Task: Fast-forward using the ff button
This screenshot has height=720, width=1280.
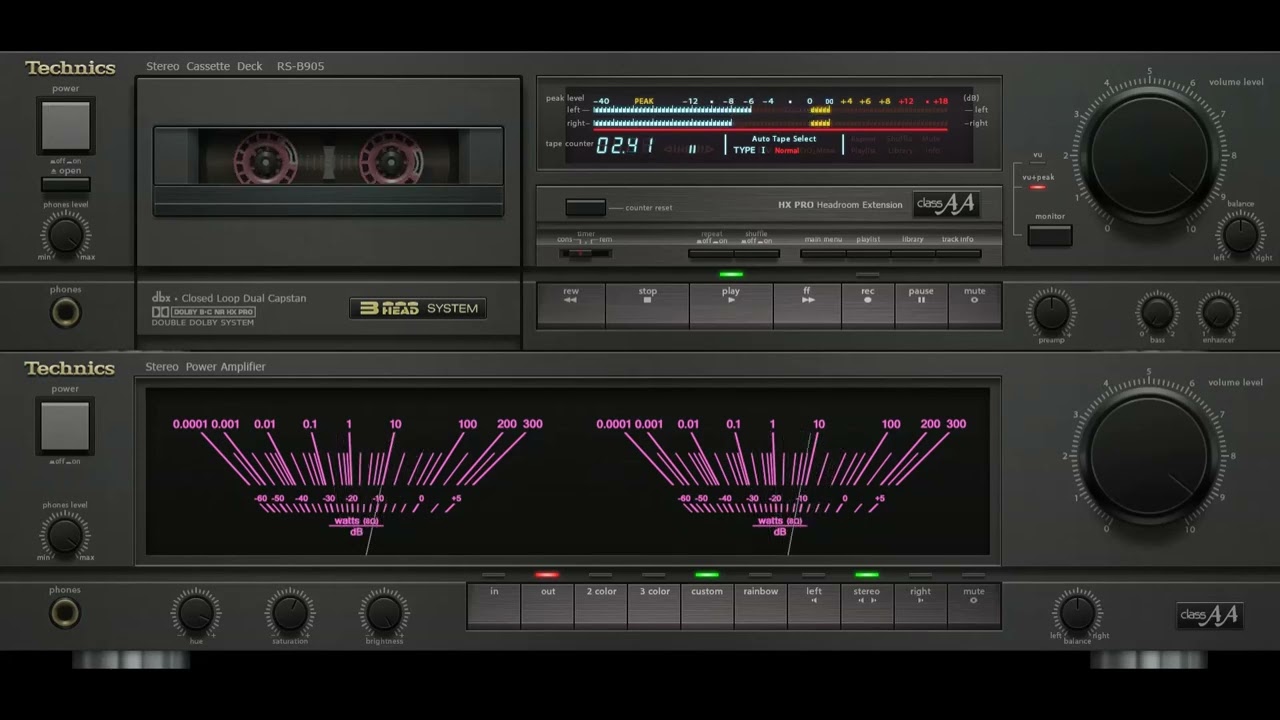Action: (x=807, y=305)
